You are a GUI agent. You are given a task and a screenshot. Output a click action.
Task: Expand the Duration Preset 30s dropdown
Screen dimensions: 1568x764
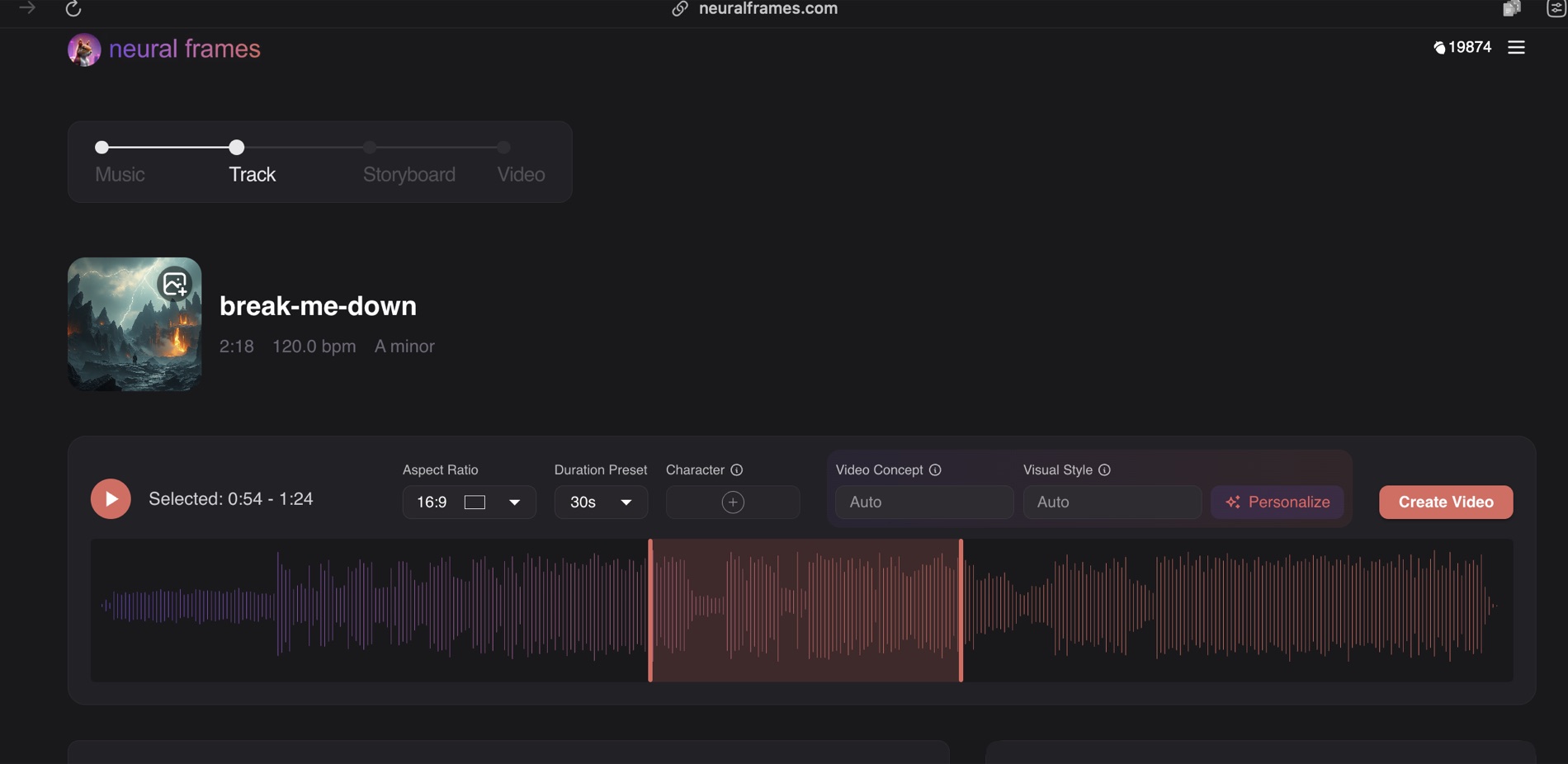click(x=601, y=502)
